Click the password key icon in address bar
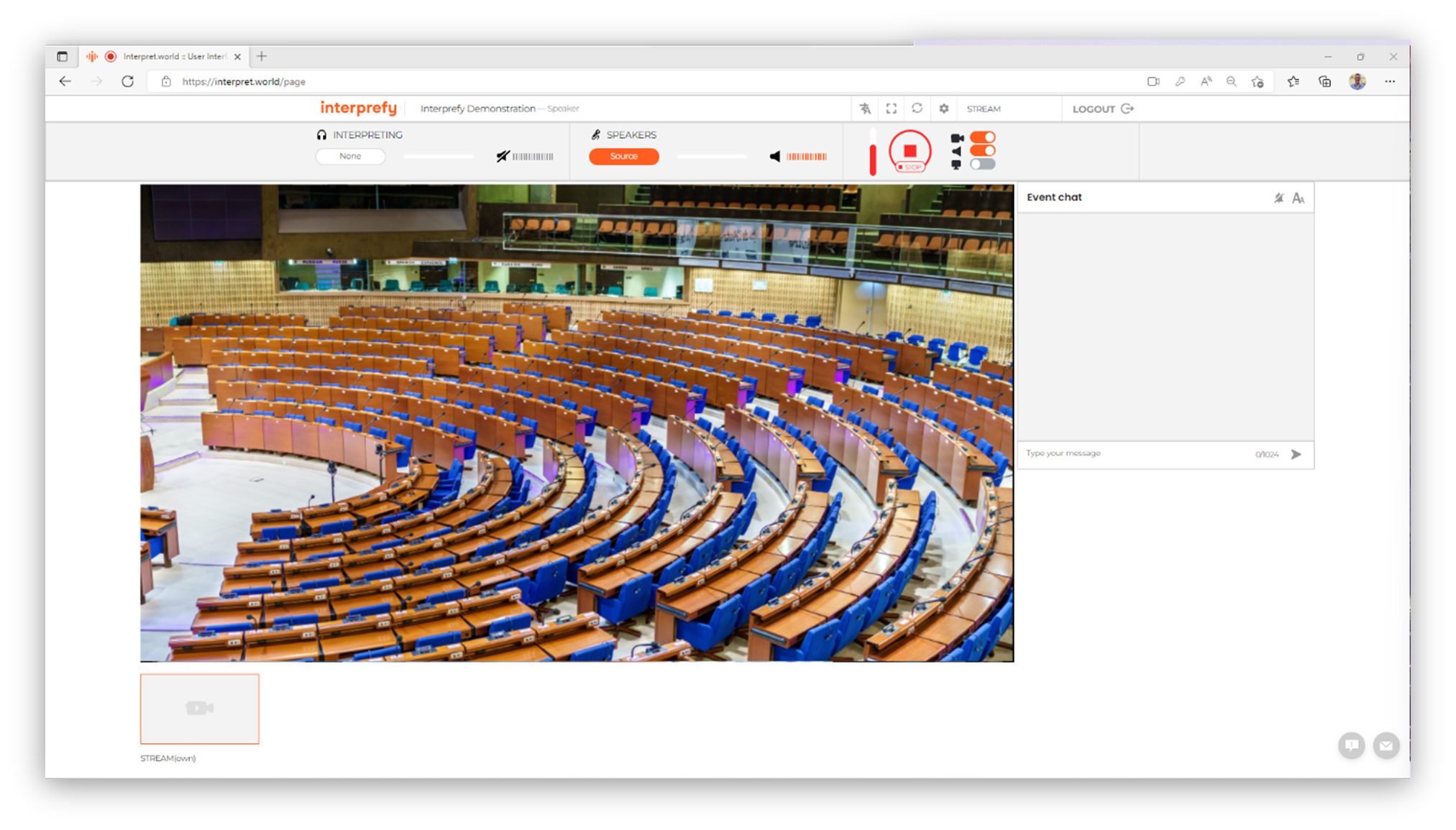 (1180, 82)
